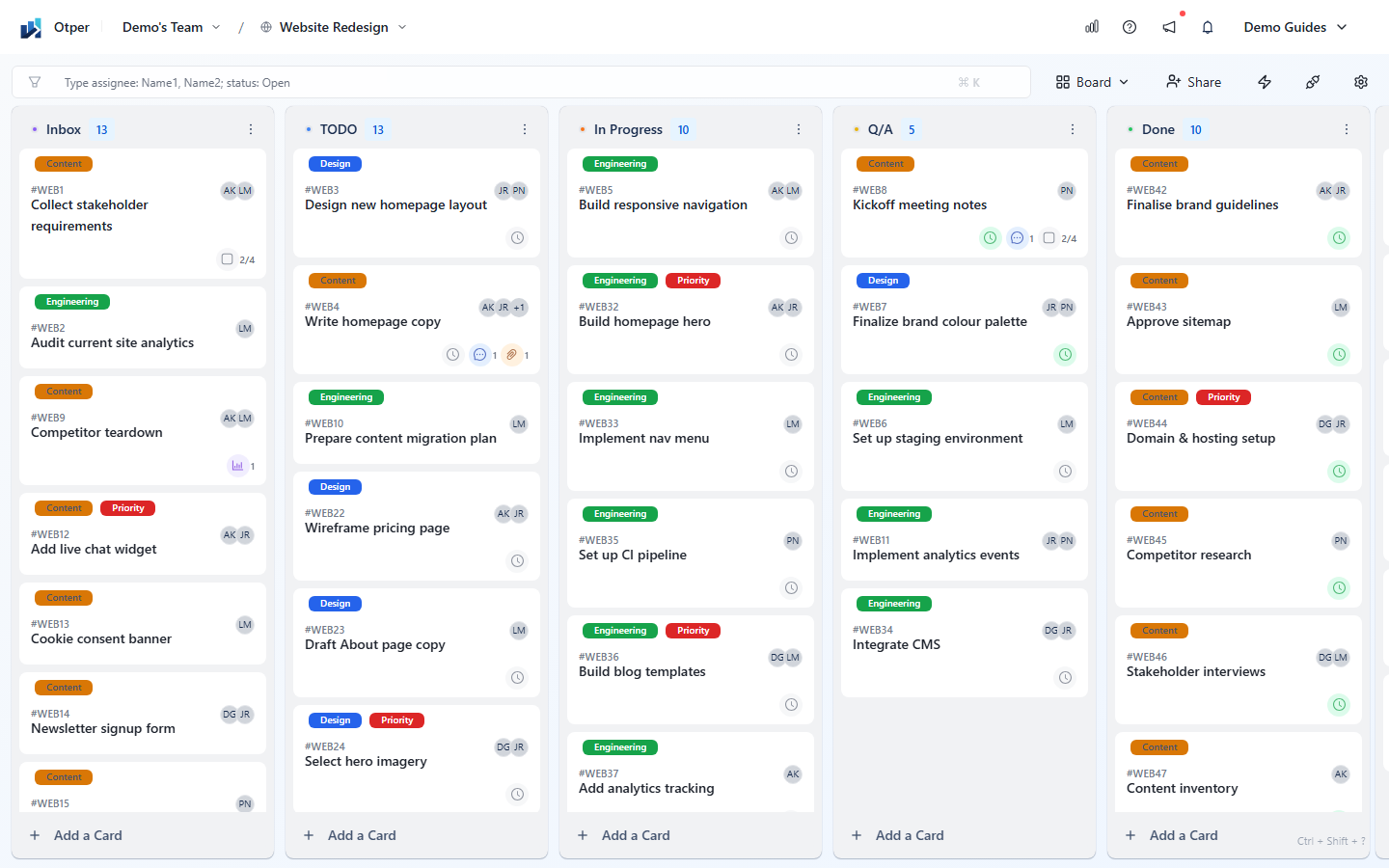Click the In Progress column title
This screenshot has width=1389, height=868.
pos(628,129)
